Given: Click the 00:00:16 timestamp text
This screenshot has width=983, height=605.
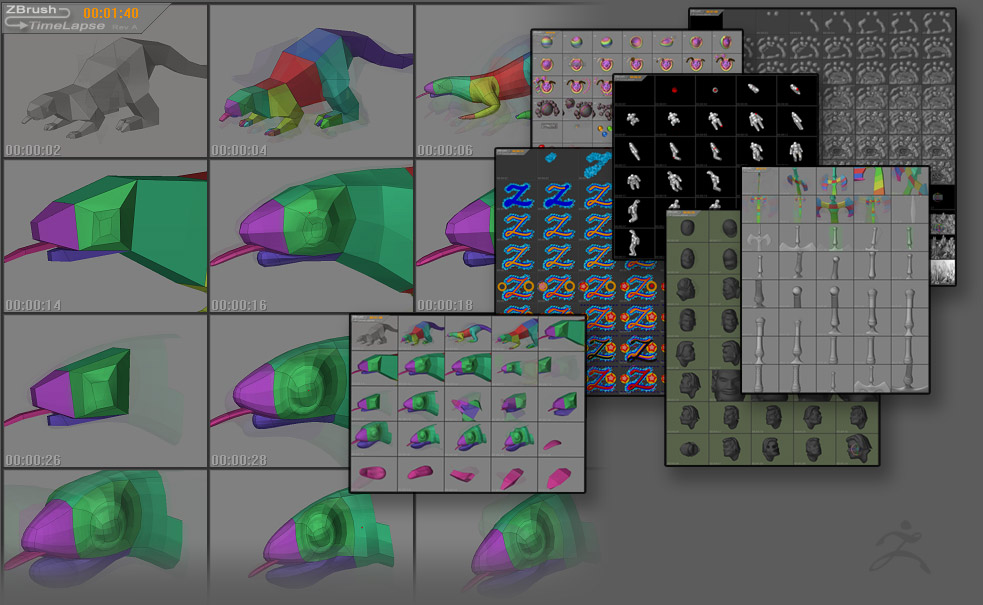Looking at the screenshot, I should pos(239,305).
